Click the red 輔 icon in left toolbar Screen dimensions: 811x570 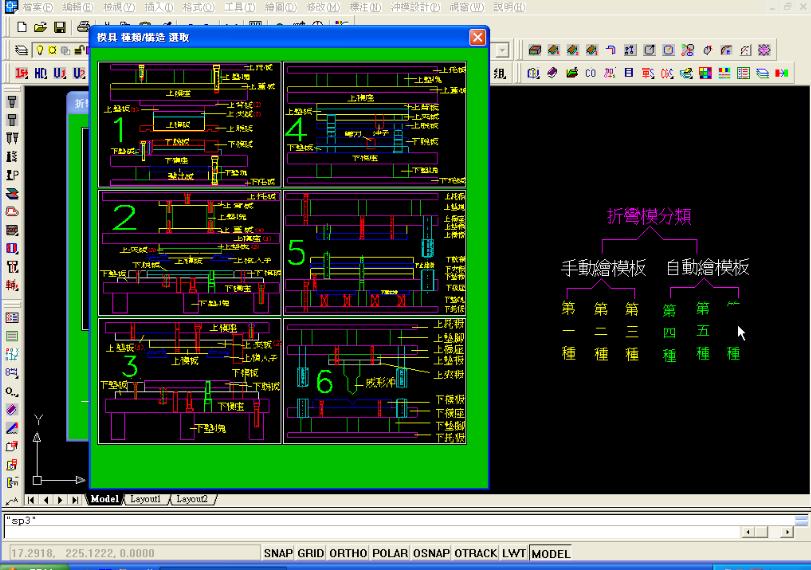point(12,285)
